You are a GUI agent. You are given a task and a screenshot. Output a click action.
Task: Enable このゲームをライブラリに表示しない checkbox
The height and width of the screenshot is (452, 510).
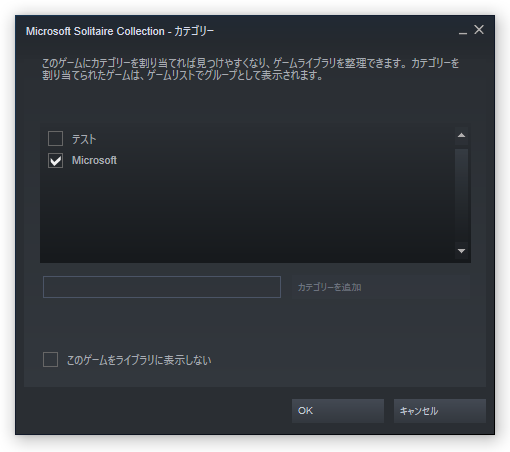(50, 360)
